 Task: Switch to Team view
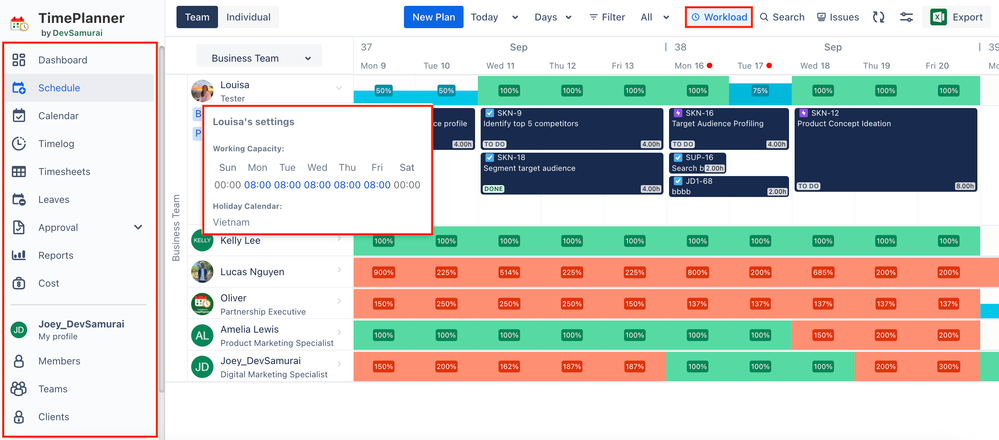198,17
